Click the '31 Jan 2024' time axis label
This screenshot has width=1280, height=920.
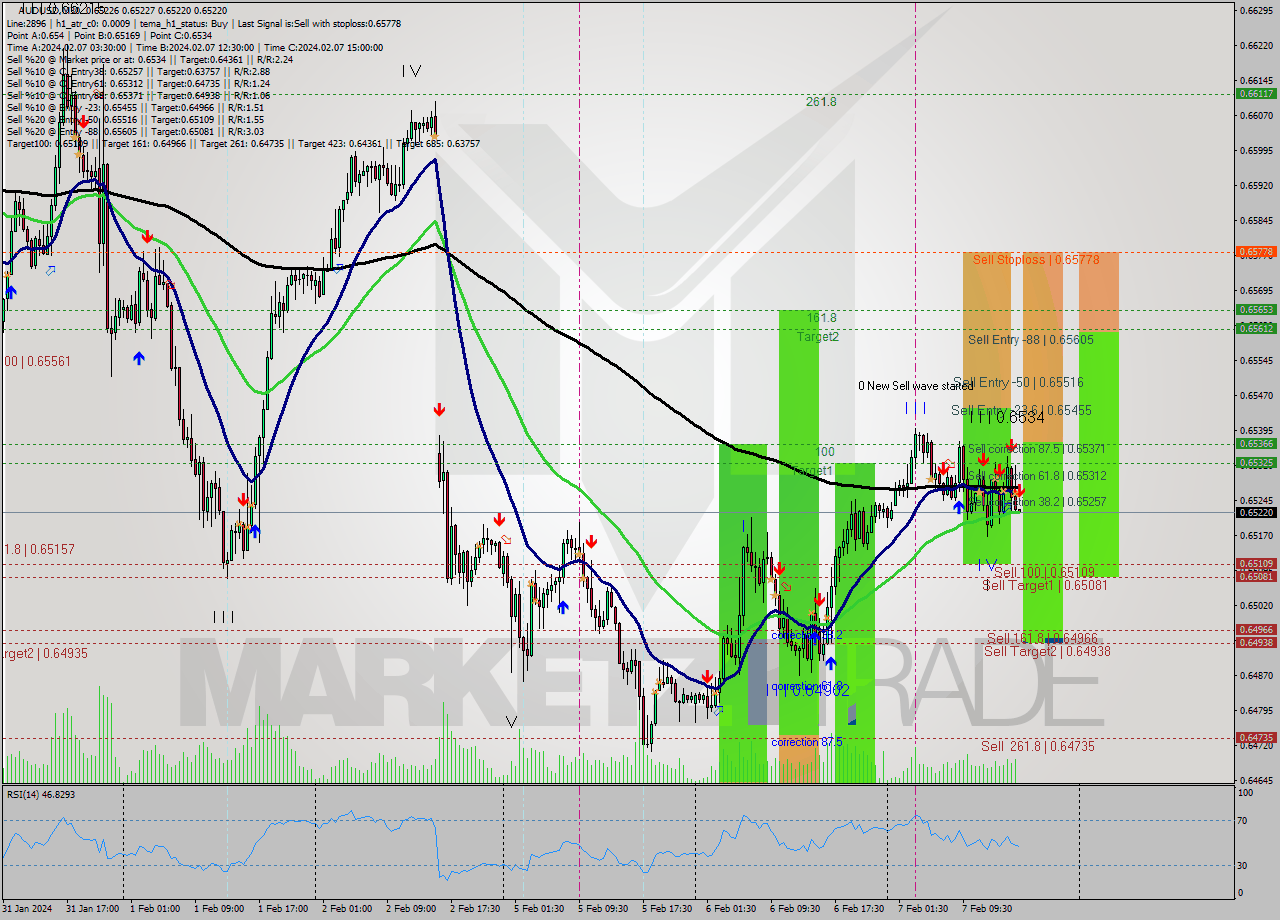26,909
